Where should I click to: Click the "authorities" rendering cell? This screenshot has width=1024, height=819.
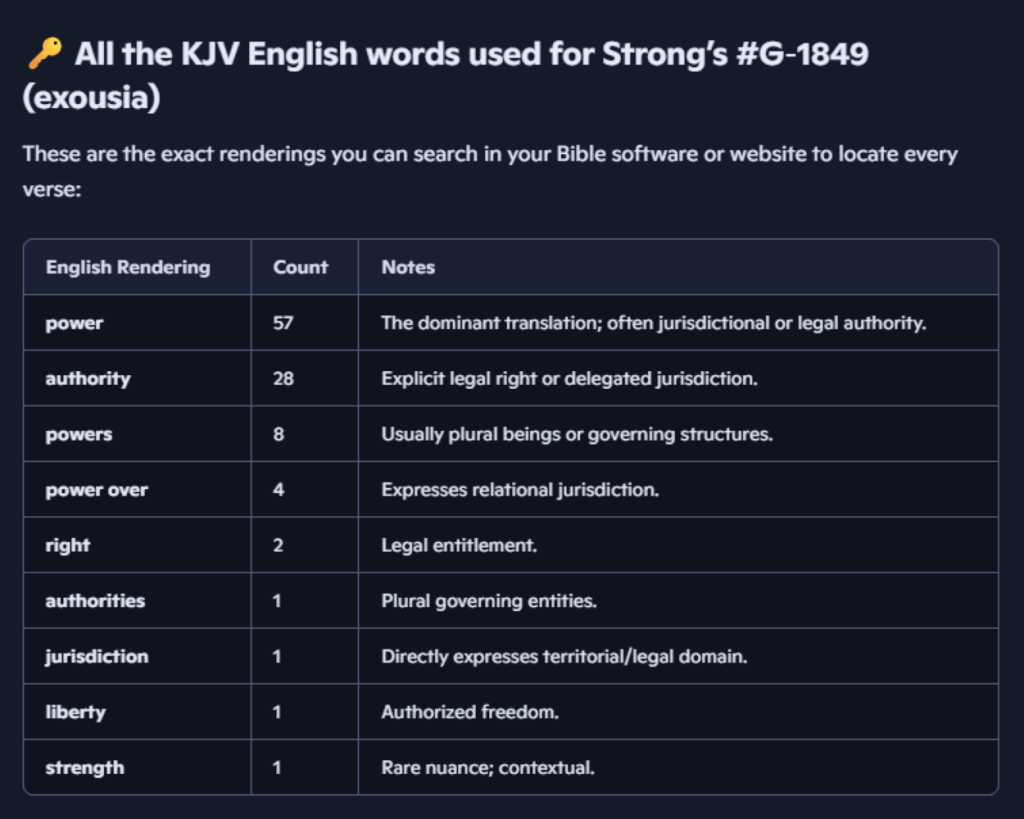tap(95, 601)
